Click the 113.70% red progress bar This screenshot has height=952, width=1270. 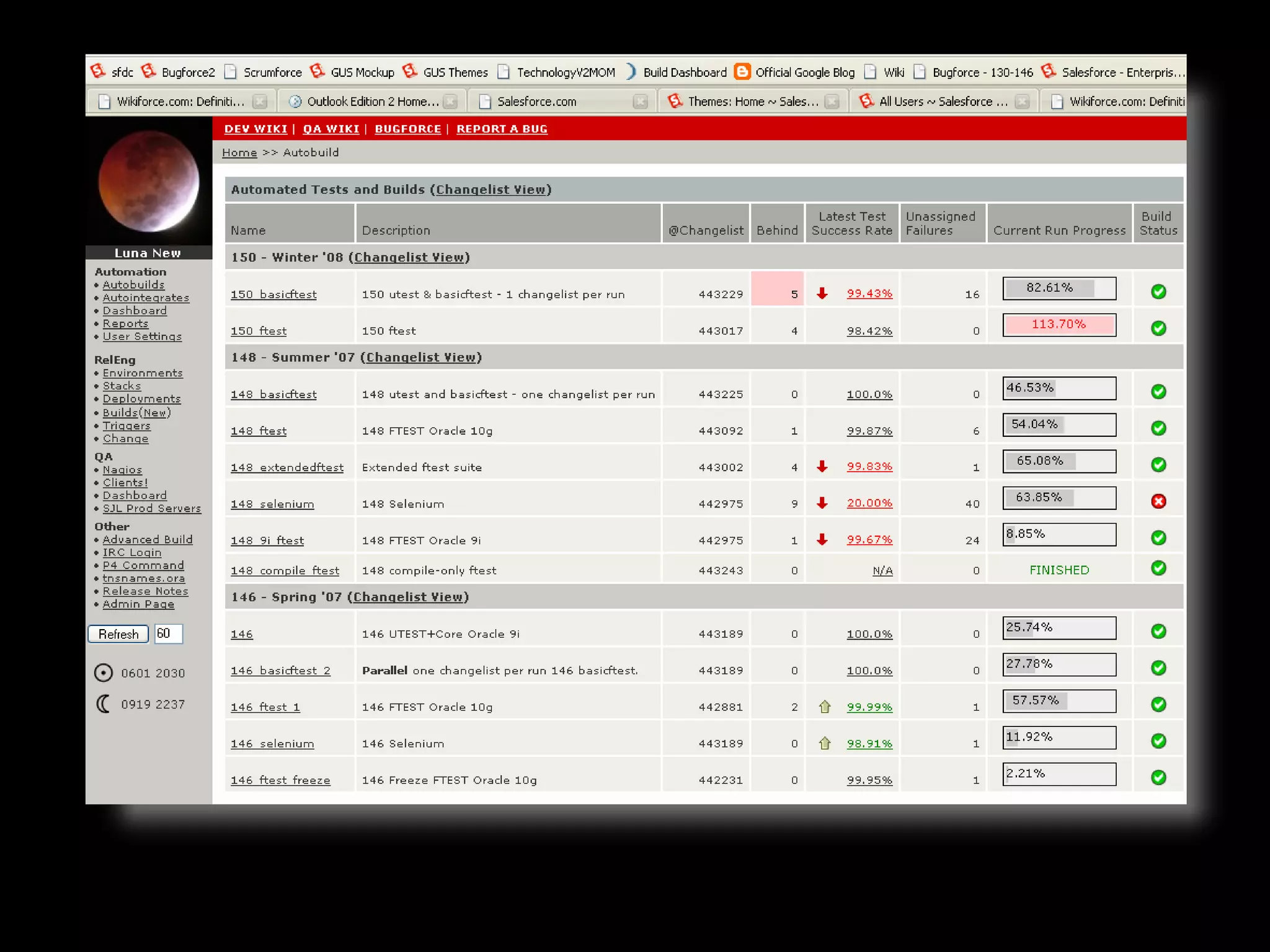tap(1059, 325)
